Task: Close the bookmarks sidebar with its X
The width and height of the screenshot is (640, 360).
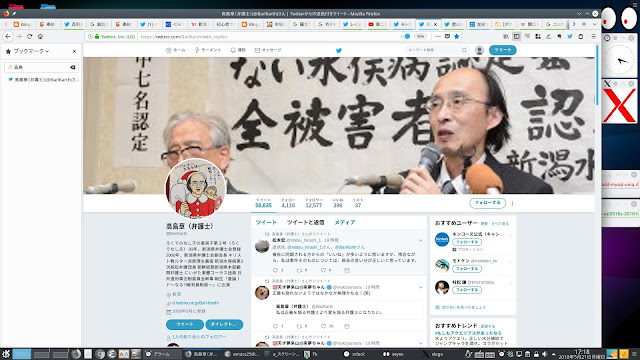Action: click(74, 51)
